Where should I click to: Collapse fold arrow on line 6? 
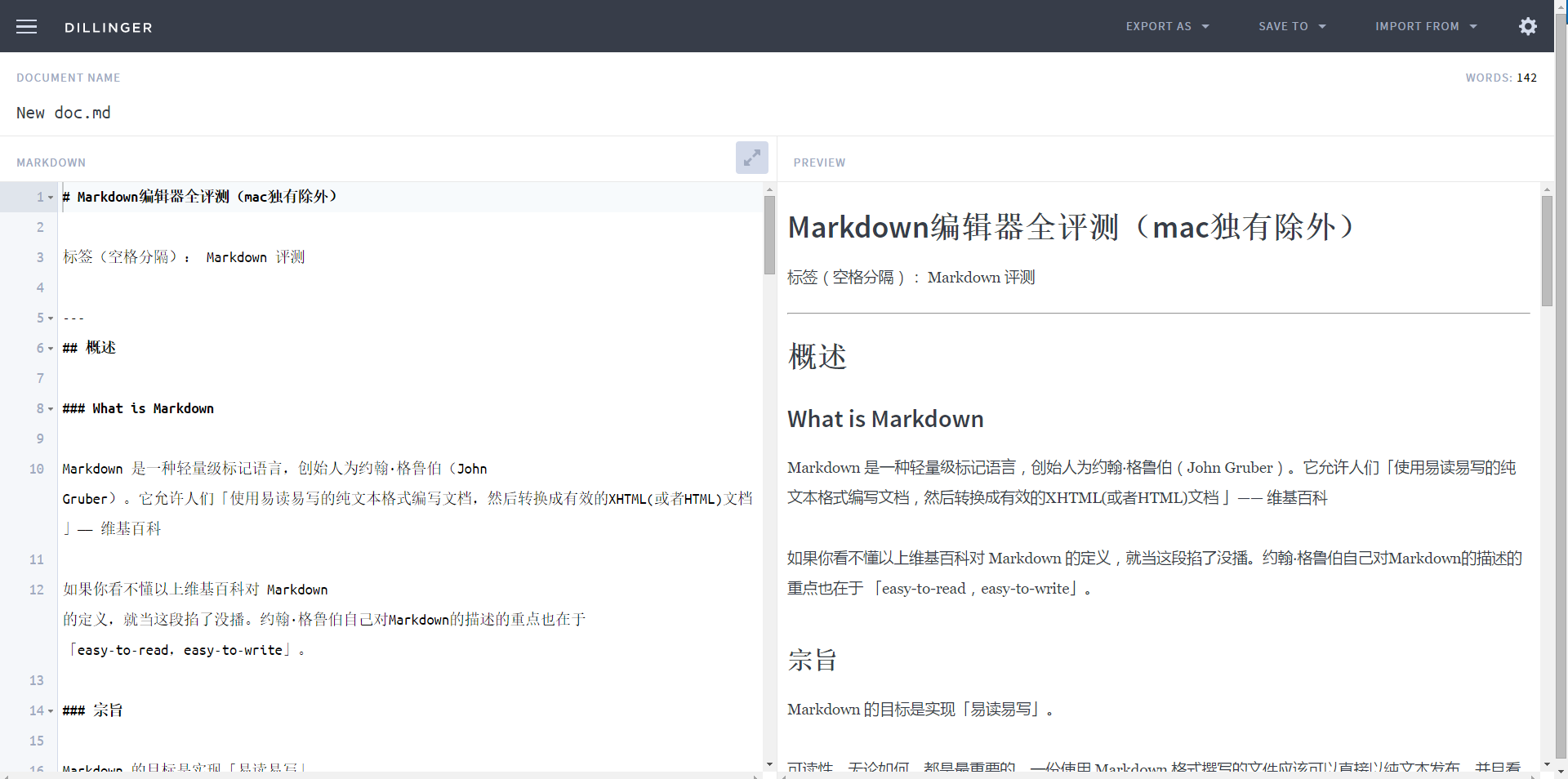pyautogui.click(x=51, y=349)
